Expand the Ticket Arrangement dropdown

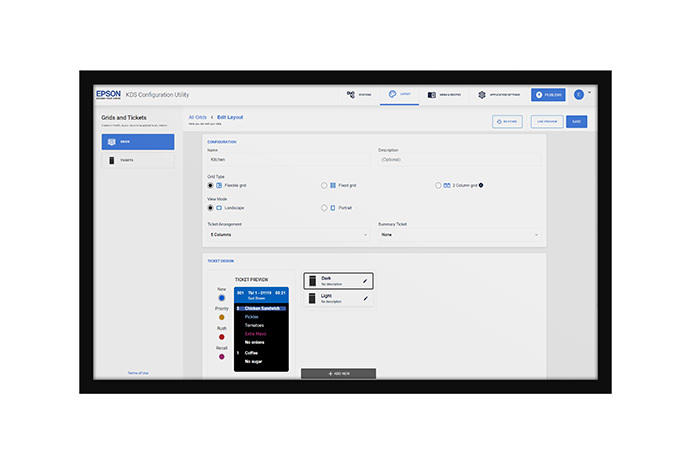pos(288,234)
